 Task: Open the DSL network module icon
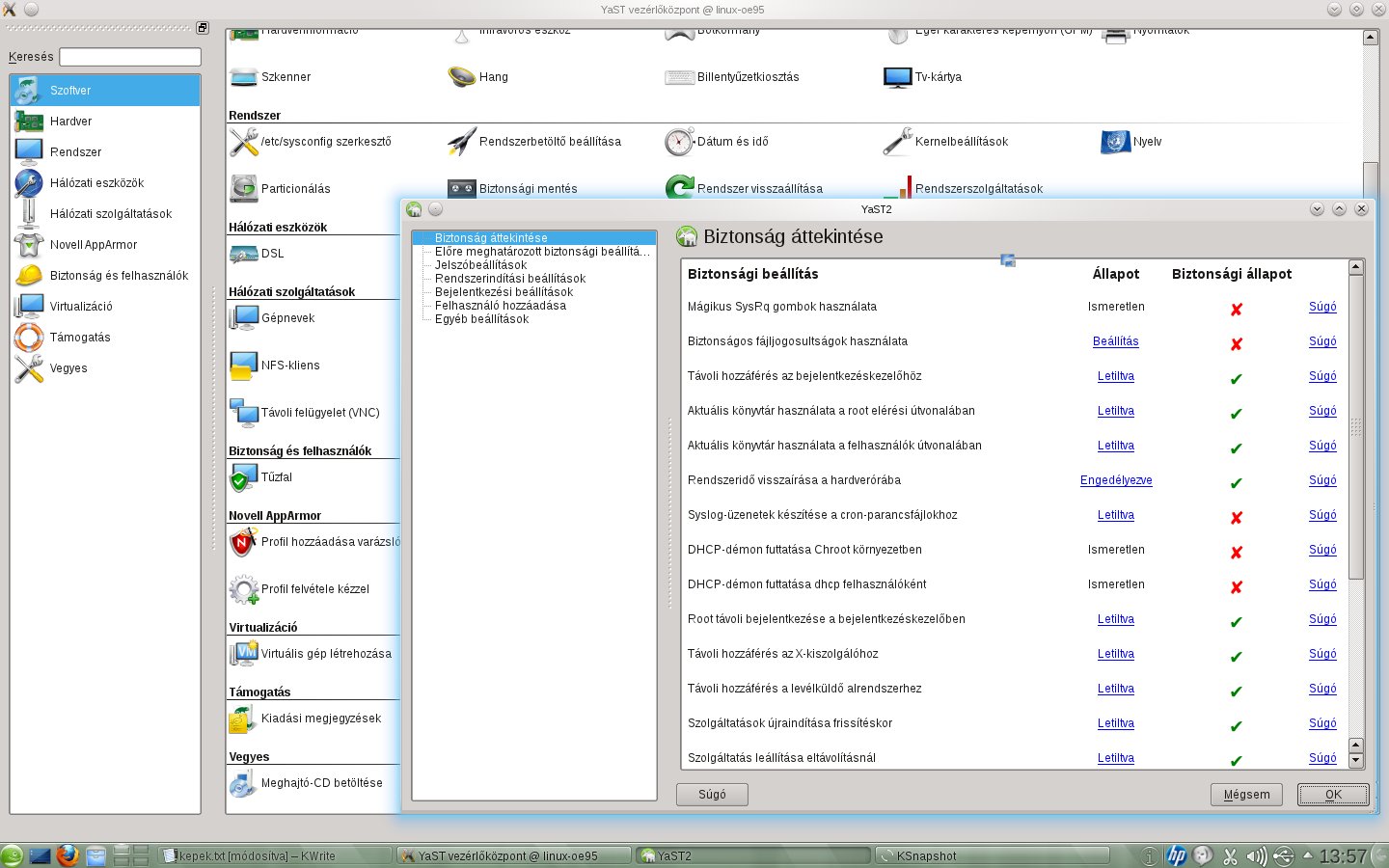(243, 254)
